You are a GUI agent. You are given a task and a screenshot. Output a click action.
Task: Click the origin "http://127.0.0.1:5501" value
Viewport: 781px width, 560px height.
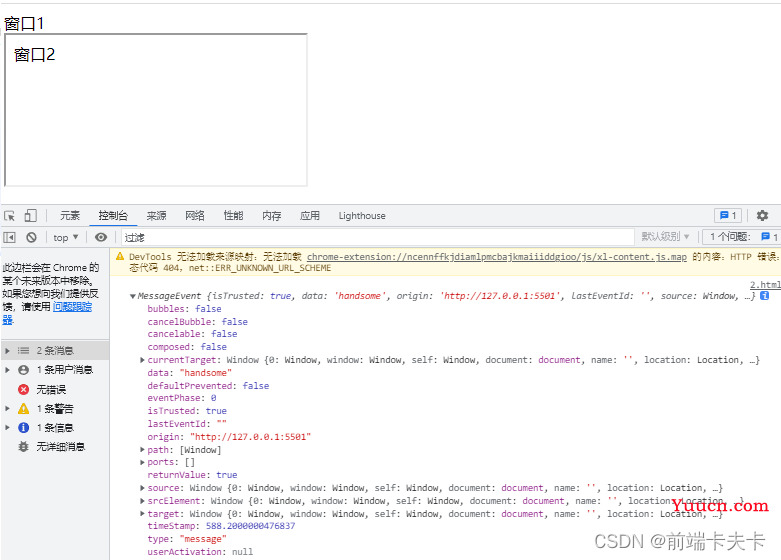point(250,436)
